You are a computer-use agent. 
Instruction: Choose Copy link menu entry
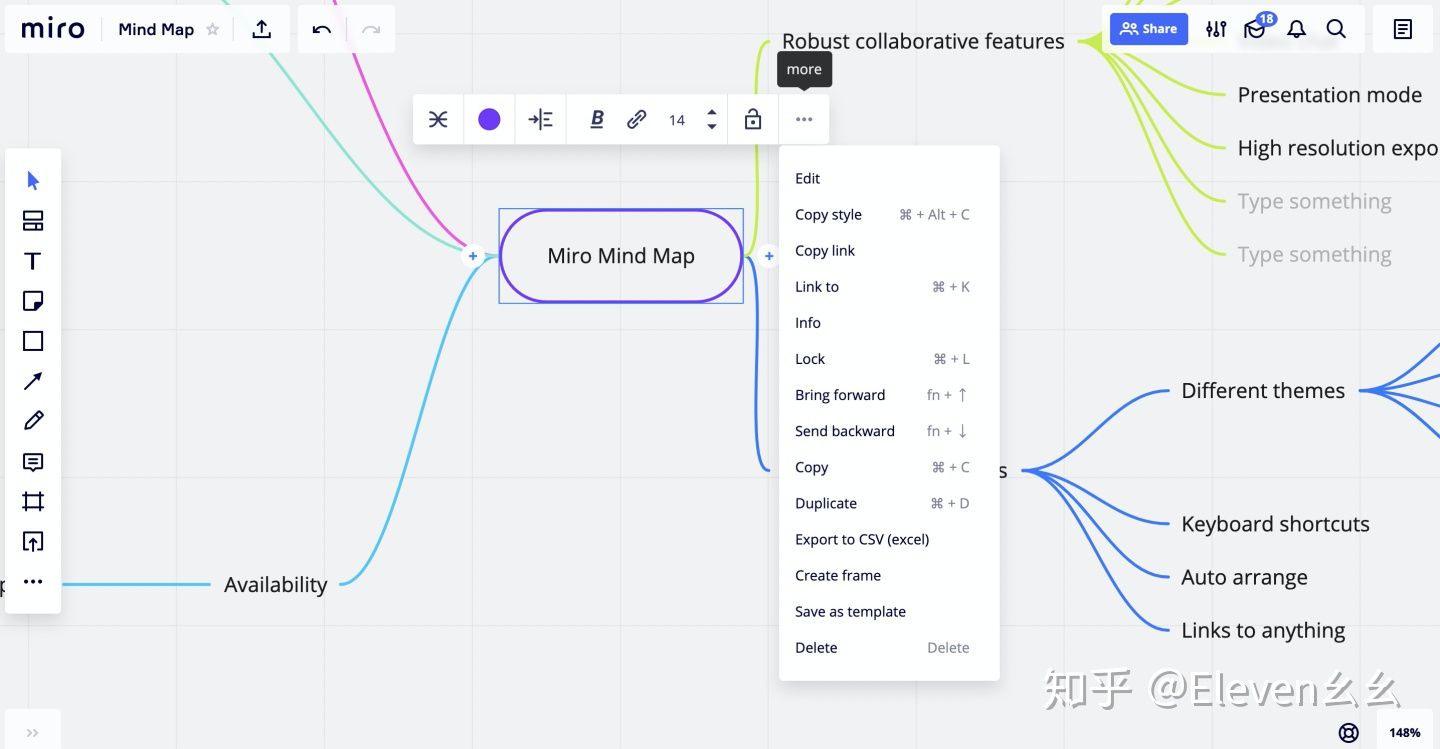pos(889,251)
